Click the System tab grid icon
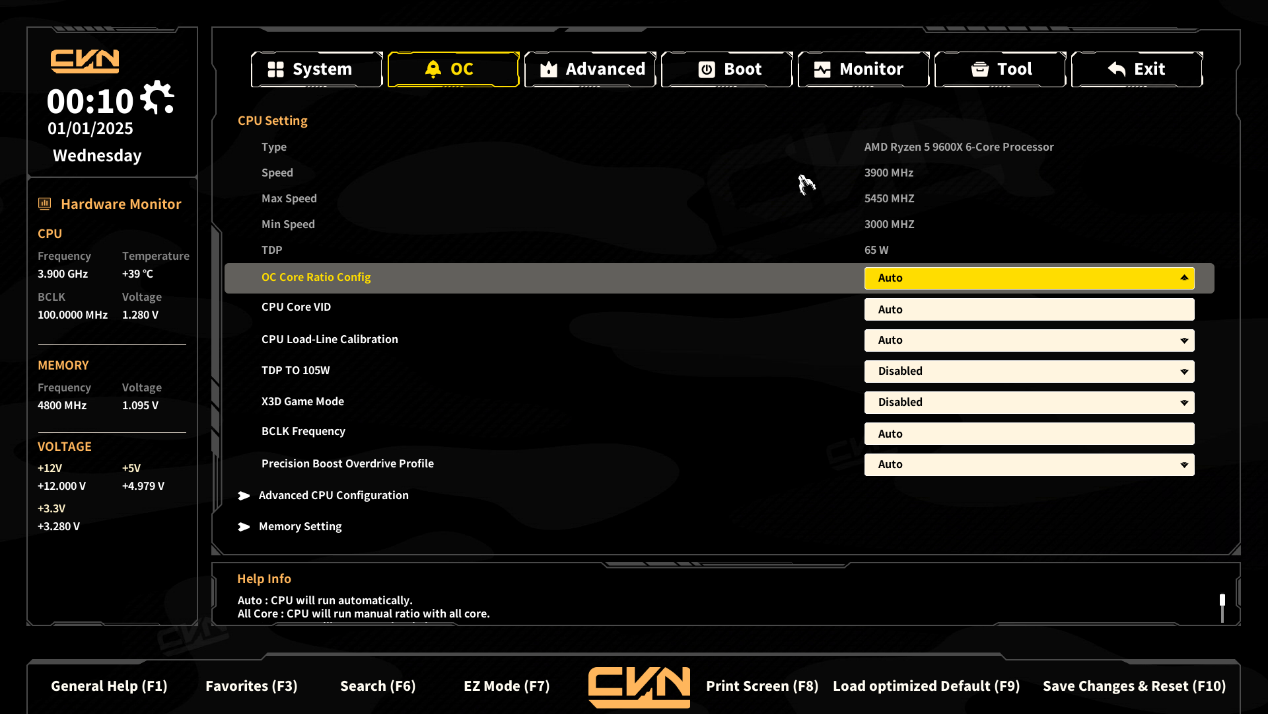 click(x=275, y=69)
